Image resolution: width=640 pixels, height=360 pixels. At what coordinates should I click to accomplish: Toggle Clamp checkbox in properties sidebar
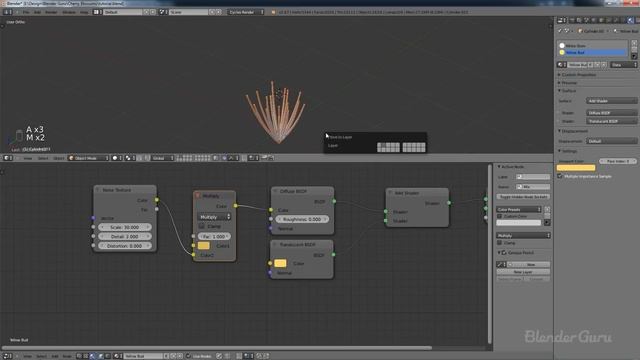[x=499, y=243]
